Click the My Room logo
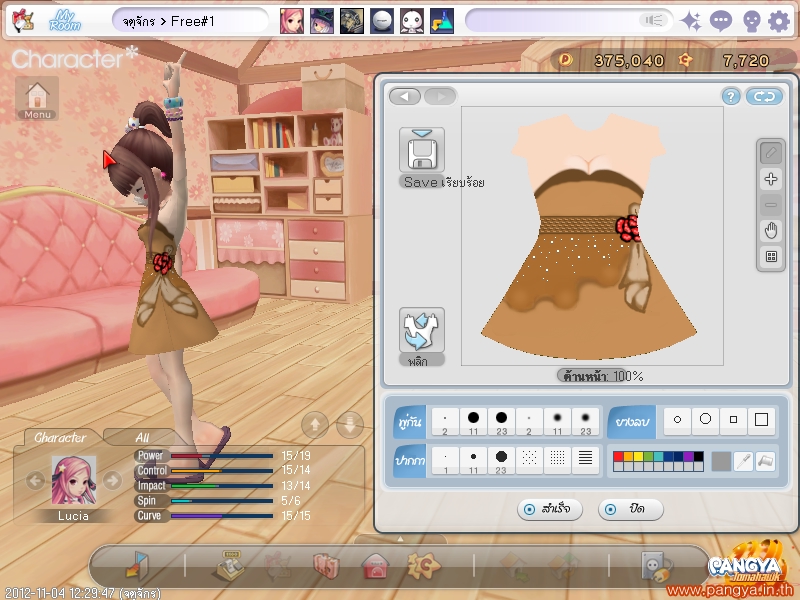The image size is (800, 600). pos(65,21)
